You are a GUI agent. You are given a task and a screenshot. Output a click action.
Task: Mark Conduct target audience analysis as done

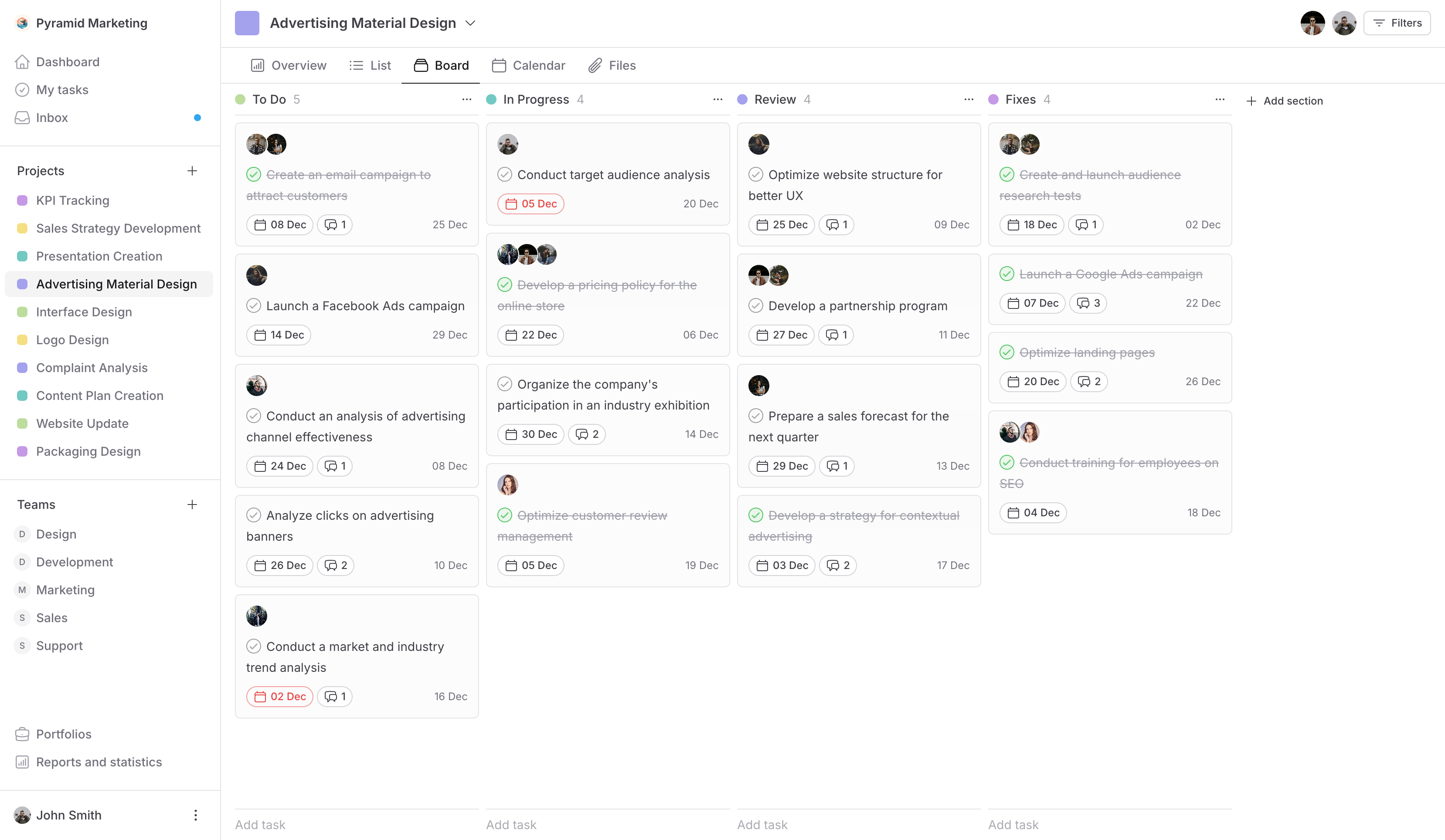tap(505, 175)
